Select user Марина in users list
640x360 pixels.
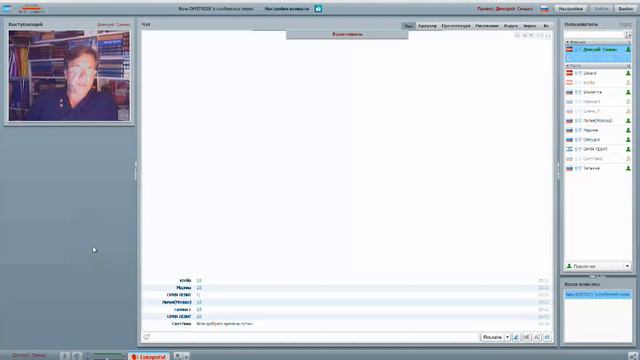pos(598,130)
